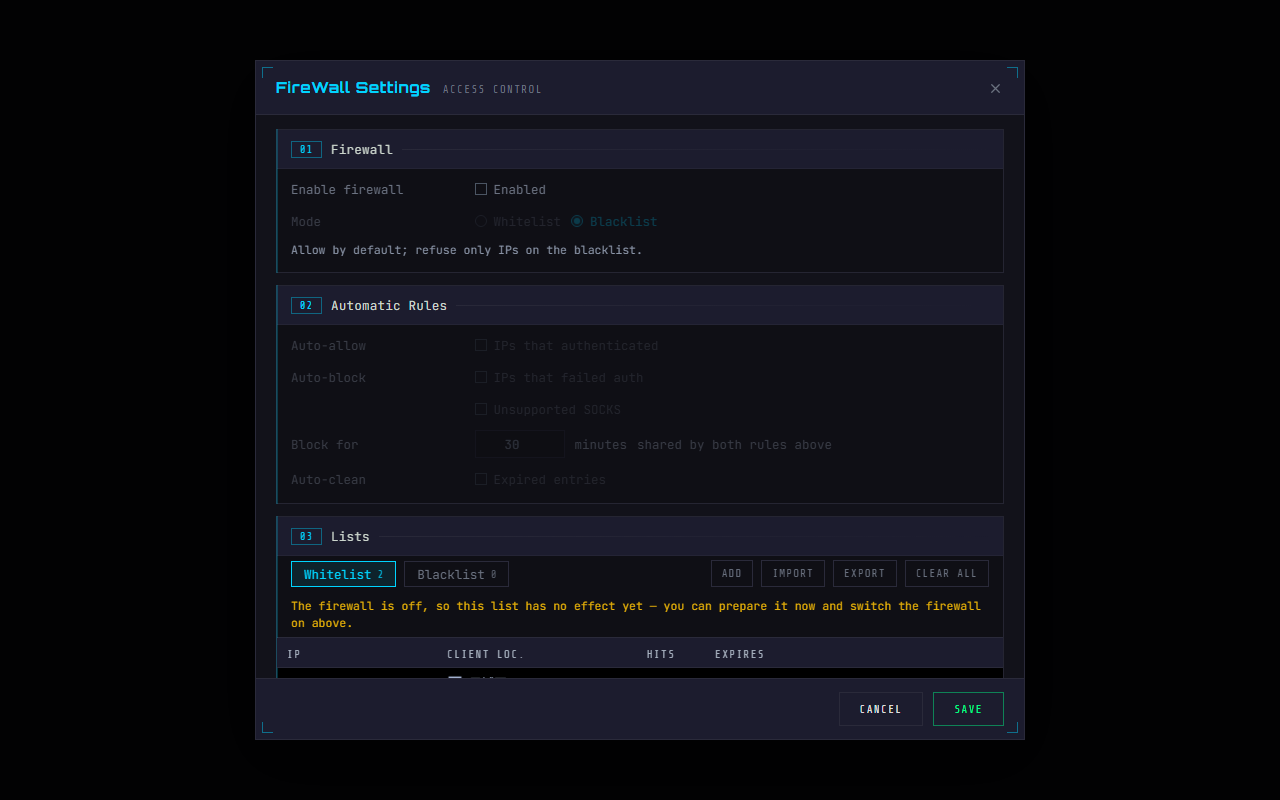Viewport: 1280px width, 800px height.
Task: Click the 'Block for' row label
Action: [x=324, y=444]
